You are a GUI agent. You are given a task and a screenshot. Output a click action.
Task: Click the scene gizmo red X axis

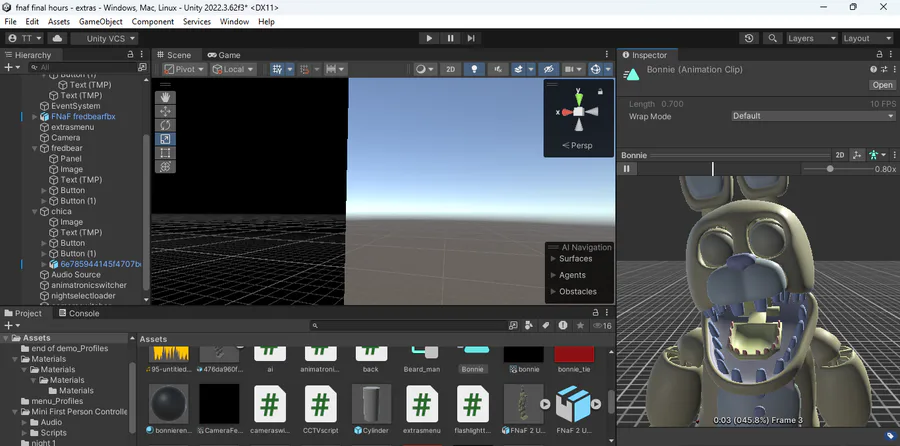pyautogui.click(x=565, y=113)
